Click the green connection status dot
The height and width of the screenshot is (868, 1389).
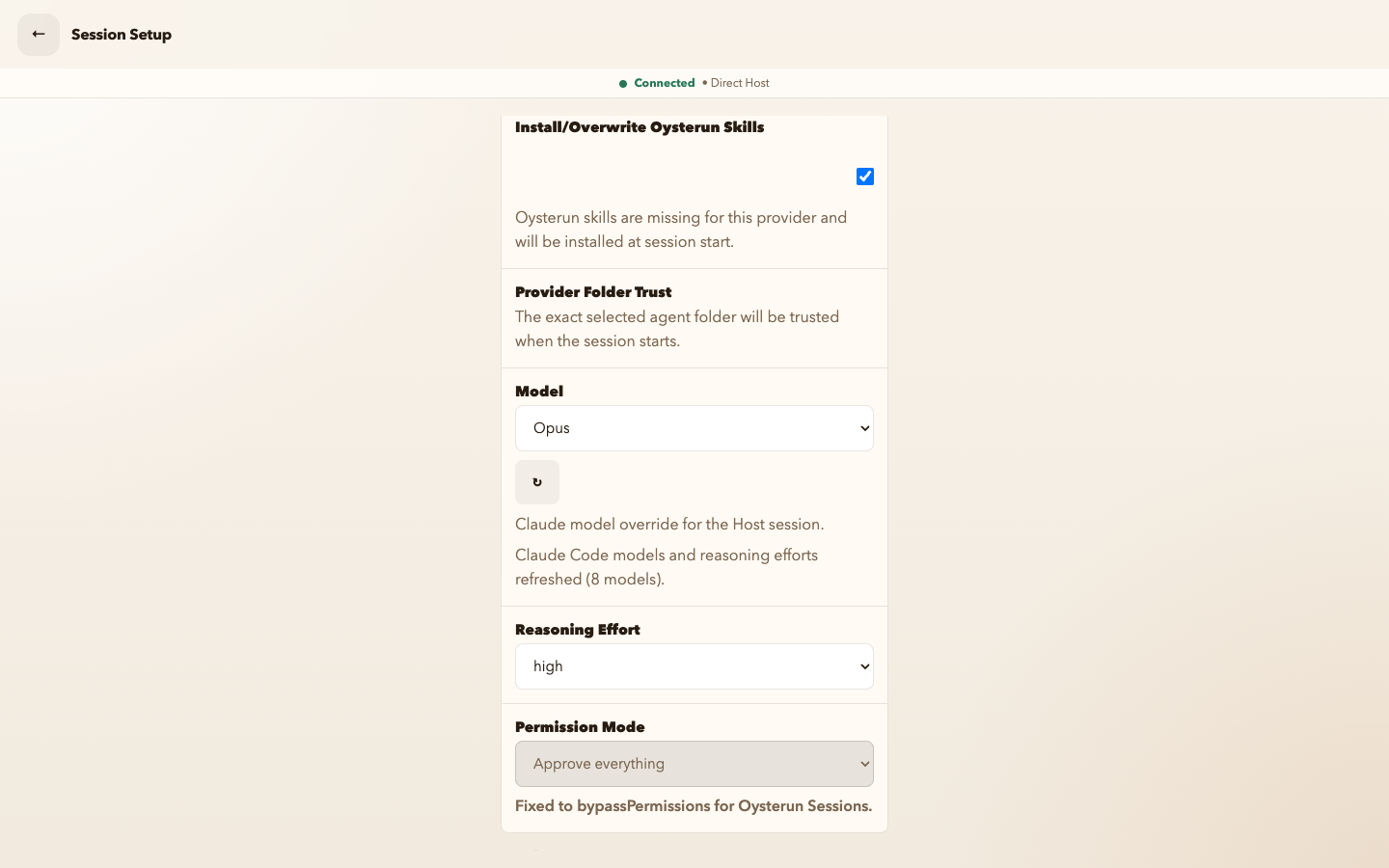[623, 84]
